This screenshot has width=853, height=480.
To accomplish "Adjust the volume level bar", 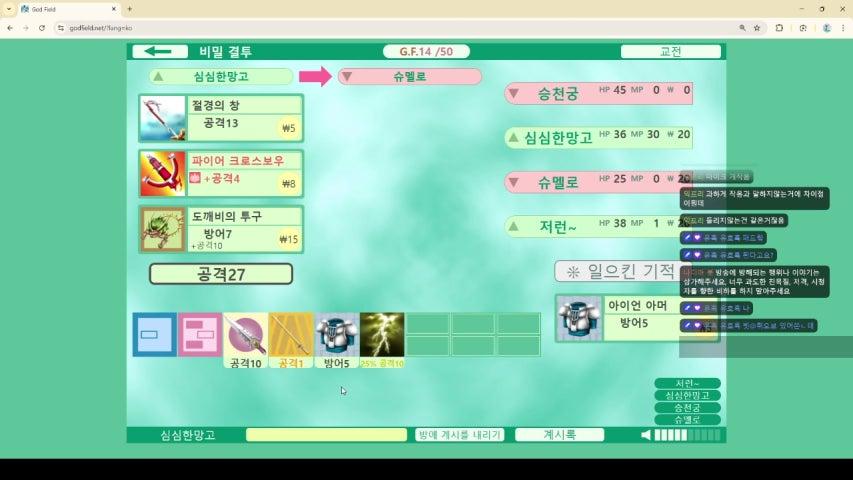I will point(688,435).
